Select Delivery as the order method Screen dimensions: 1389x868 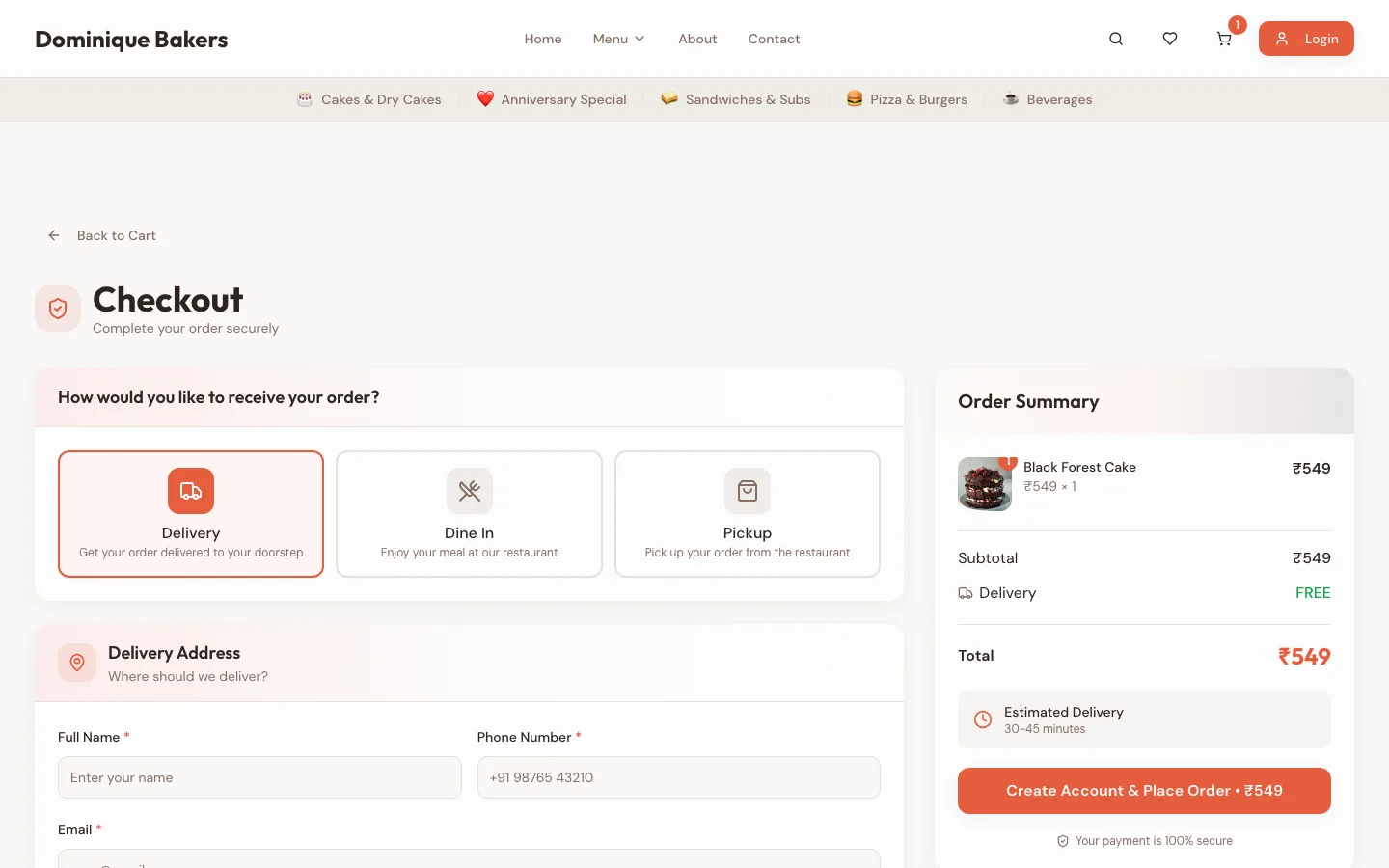[x=191, y=514]
